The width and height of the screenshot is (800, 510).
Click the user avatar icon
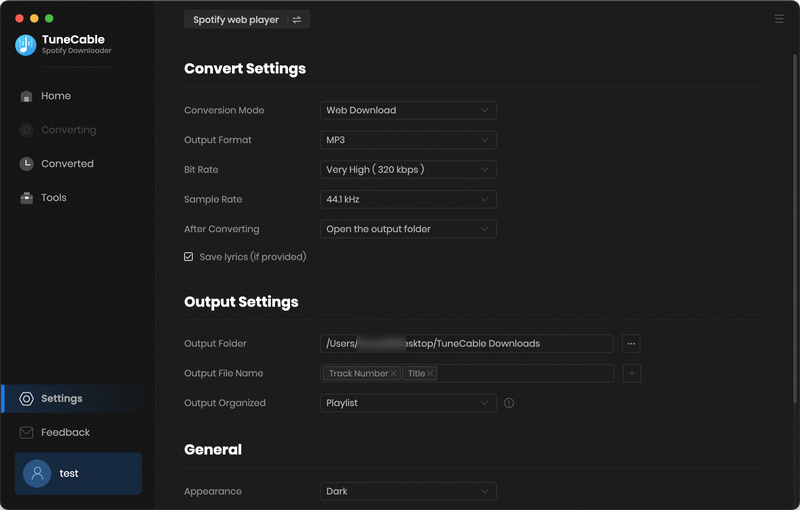click(x=37, y=473)
